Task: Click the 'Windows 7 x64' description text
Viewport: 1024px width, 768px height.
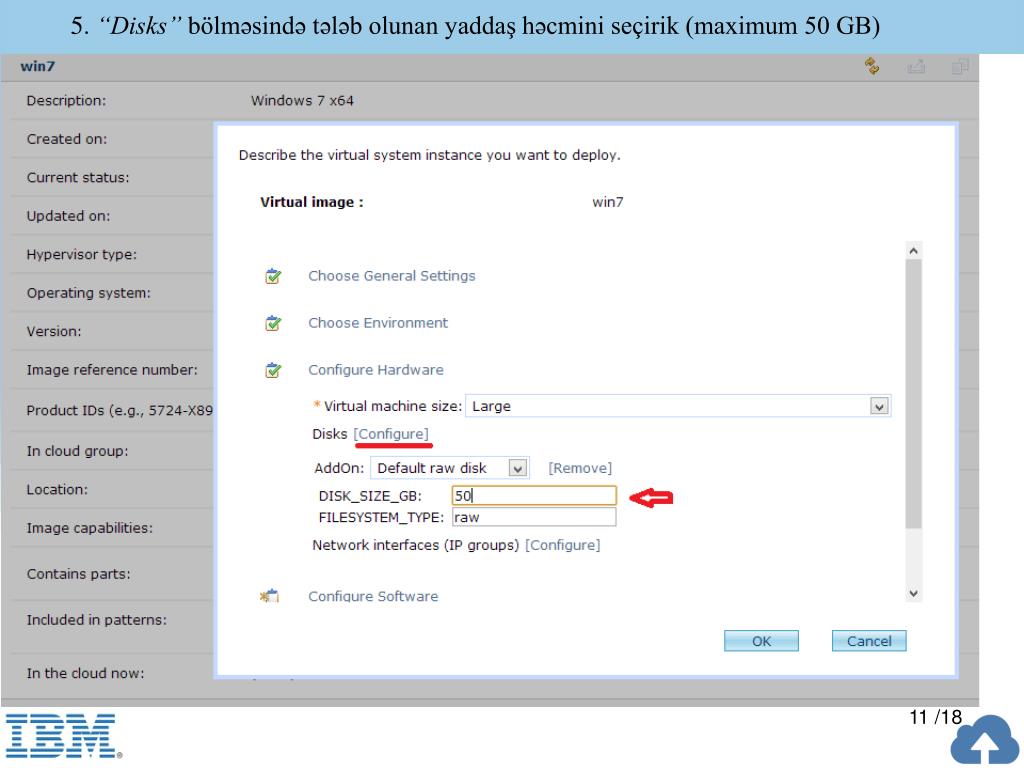Action: click(302, 101)
